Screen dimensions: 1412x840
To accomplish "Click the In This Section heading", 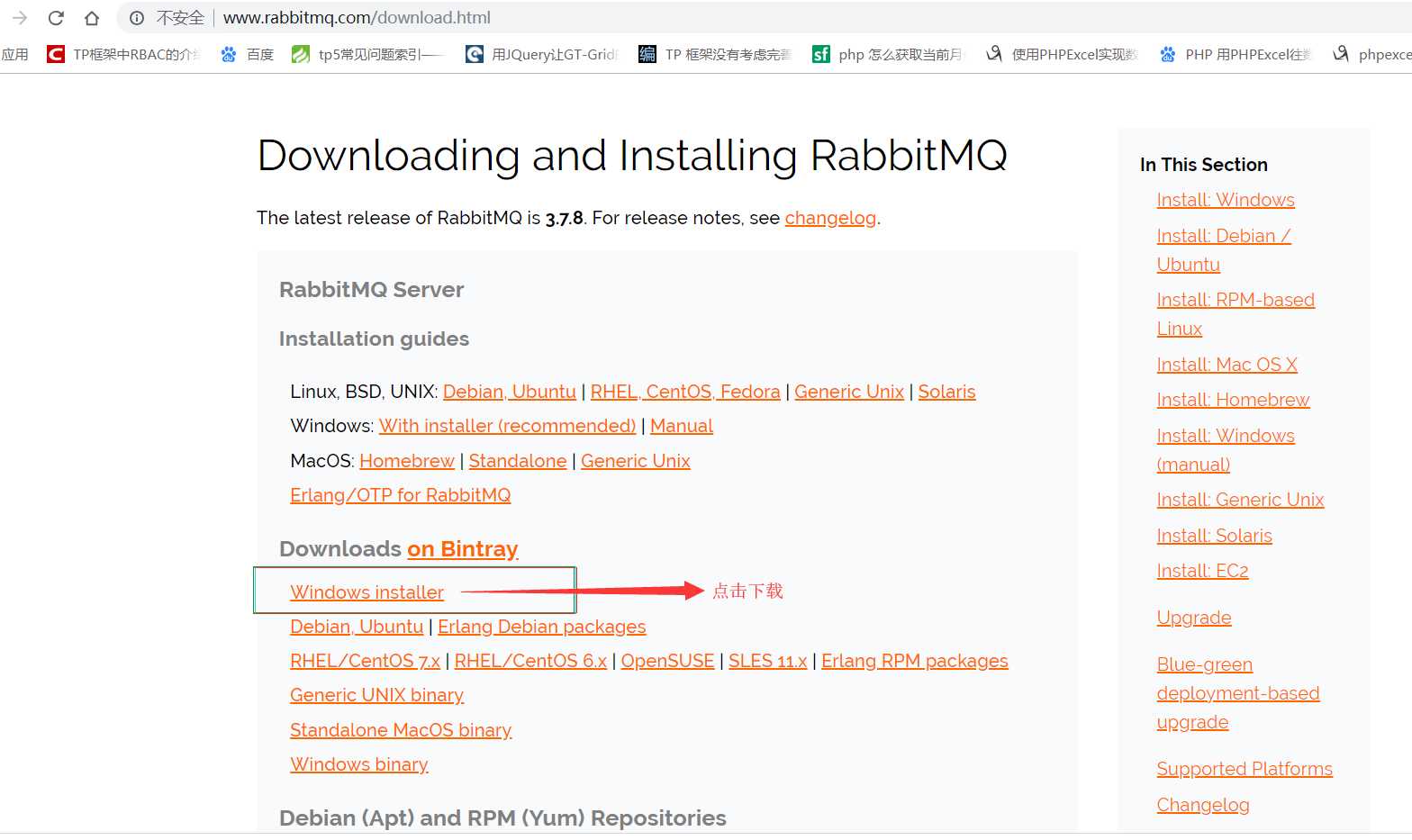I will click(1203, 165).
